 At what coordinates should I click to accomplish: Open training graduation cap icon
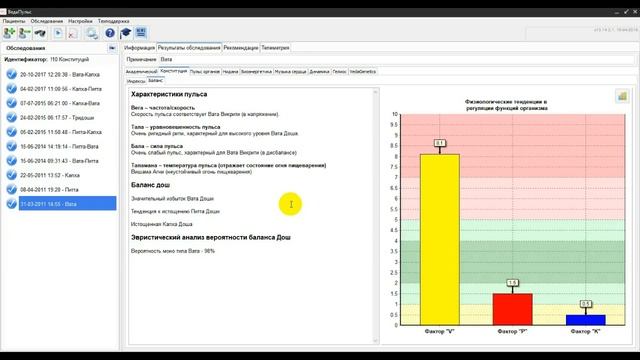tap(125, 33)
